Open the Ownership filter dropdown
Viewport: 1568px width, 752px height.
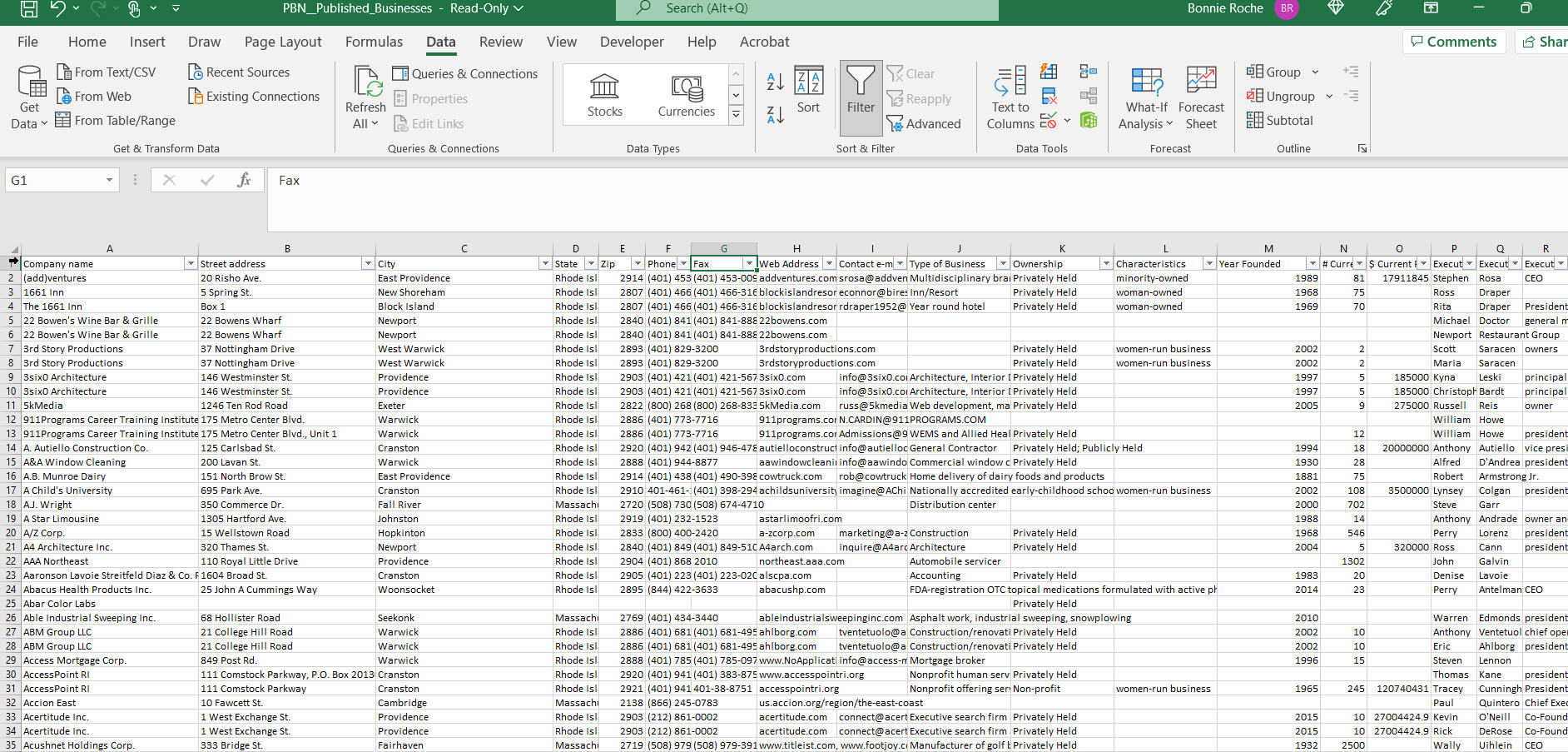1106,264
